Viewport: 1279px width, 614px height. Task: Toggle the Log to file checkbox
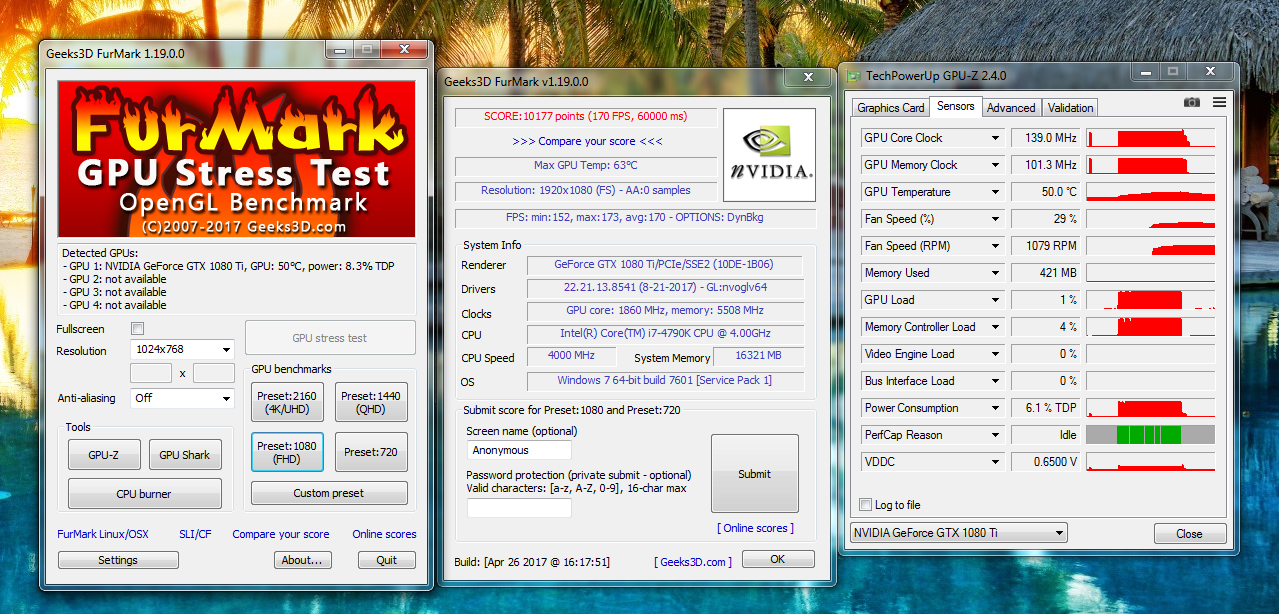(x=866, y=505)
